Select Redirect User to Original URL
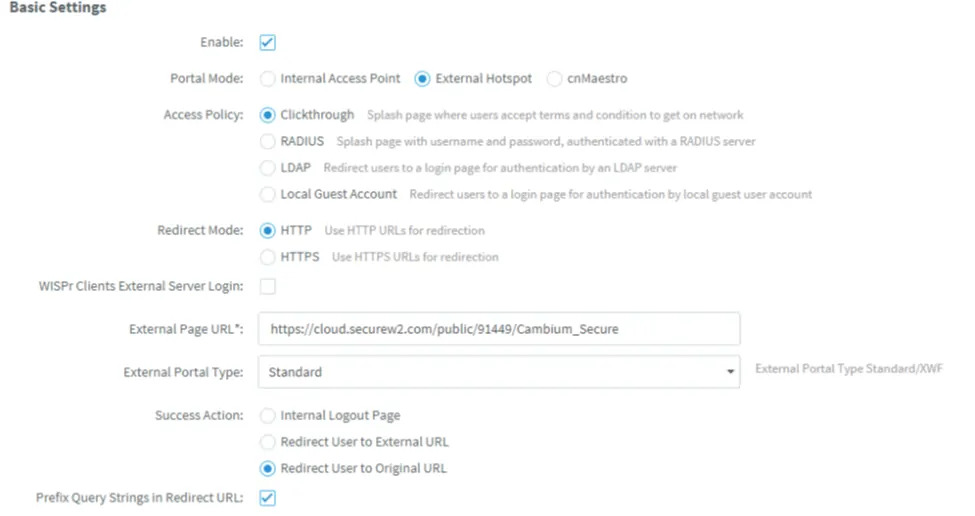 pos(267,469)
